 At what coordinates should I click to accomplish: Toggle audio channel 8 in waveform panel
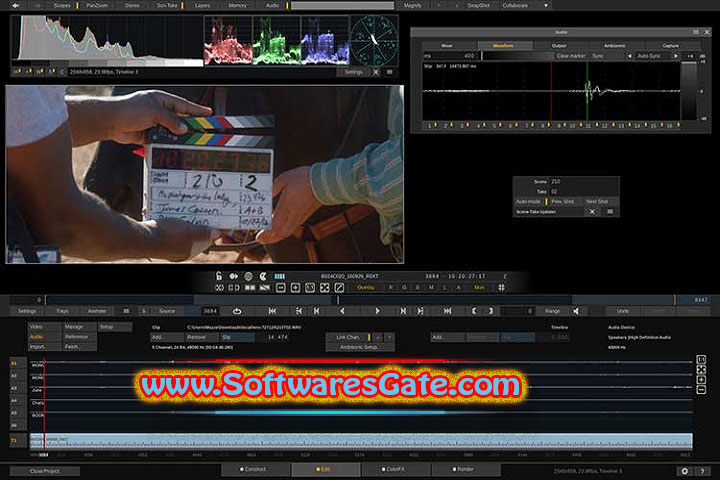pos(543,125)
